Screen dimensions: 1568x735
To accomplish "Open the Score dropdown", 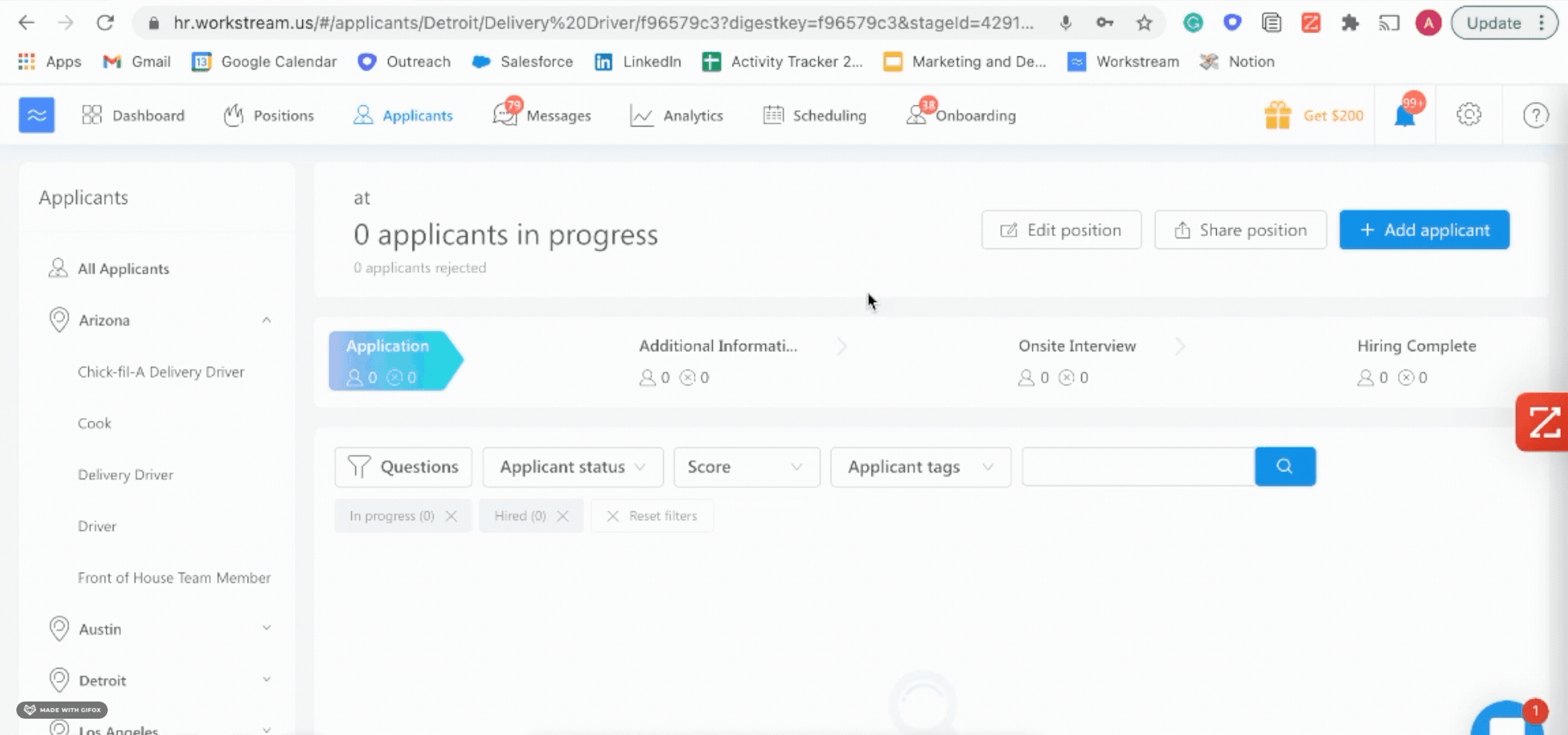I will 746,467.
